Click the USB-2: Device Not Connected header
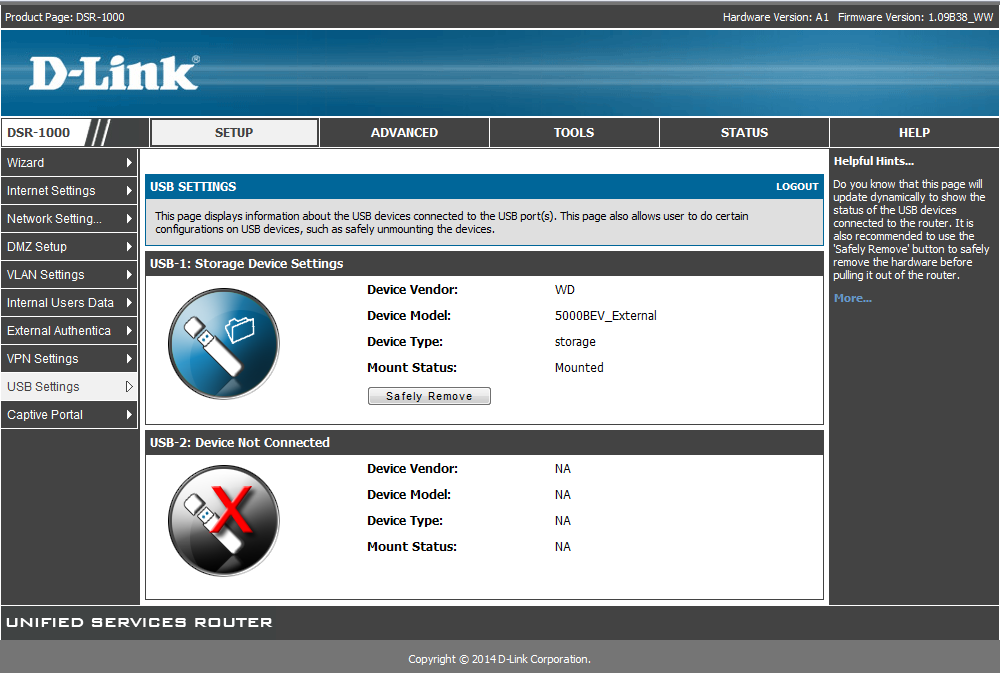The height and width of the screenshot is (673, 1000). point(239,443)
